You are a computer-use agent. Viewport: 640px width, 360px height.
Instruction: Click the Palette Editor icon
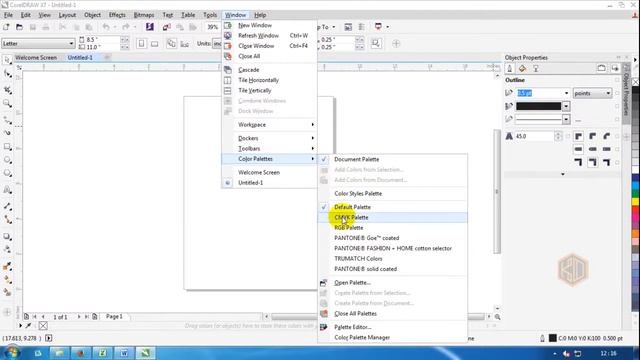(324, 327)
